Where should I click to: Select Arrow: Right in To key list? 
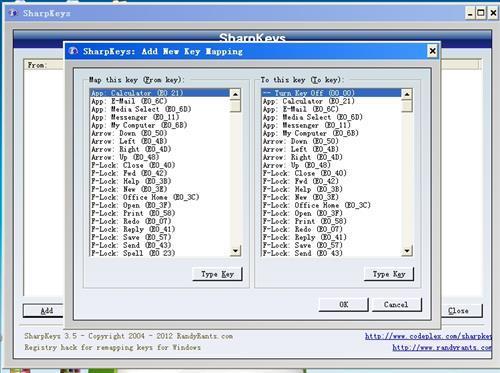click(x=332, y=157)
